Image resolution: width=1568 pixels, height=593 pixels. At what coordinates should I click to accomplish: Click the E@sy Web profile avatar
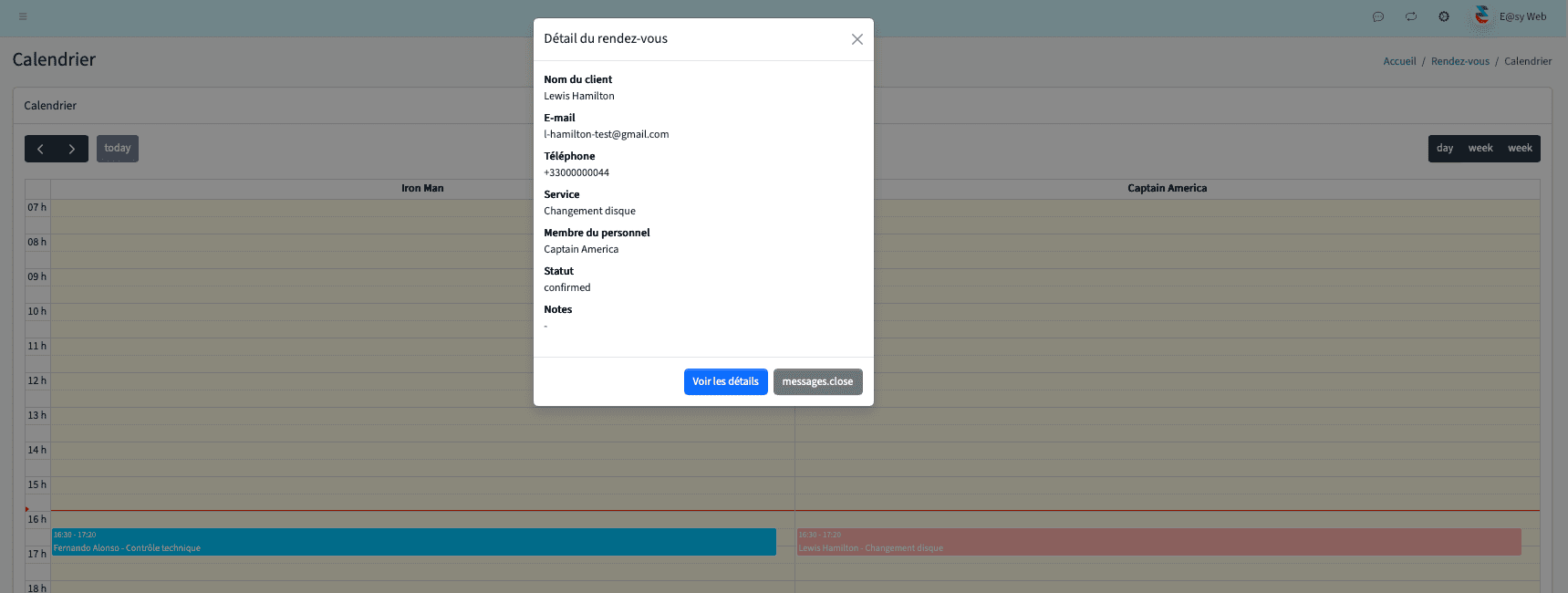point(1482,16)
